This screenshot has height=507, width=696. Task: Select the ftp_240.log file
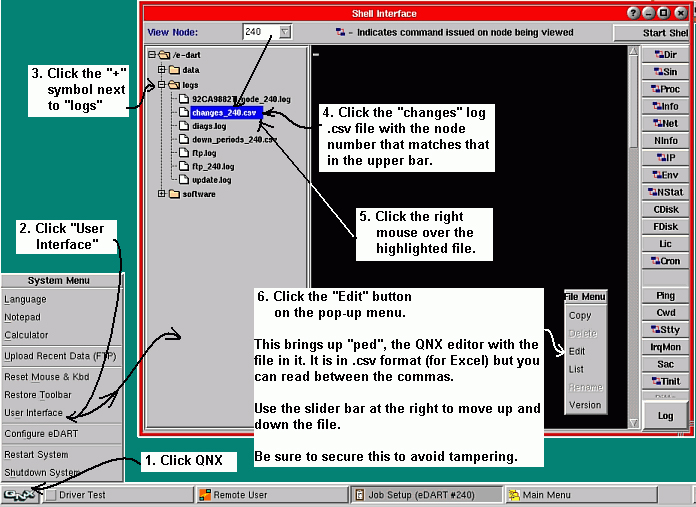point(213,166)
